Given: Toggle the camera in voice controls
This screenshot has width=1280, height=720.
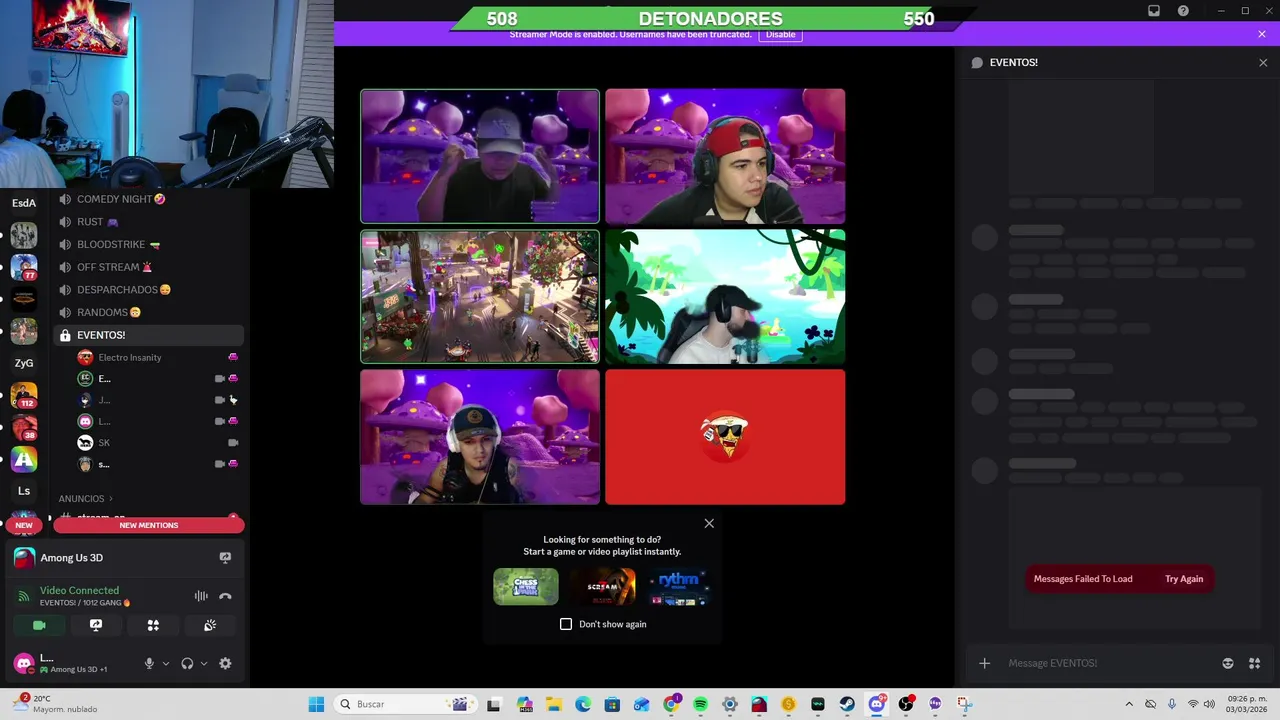Looking at the screenshot, I should [39, 625].
